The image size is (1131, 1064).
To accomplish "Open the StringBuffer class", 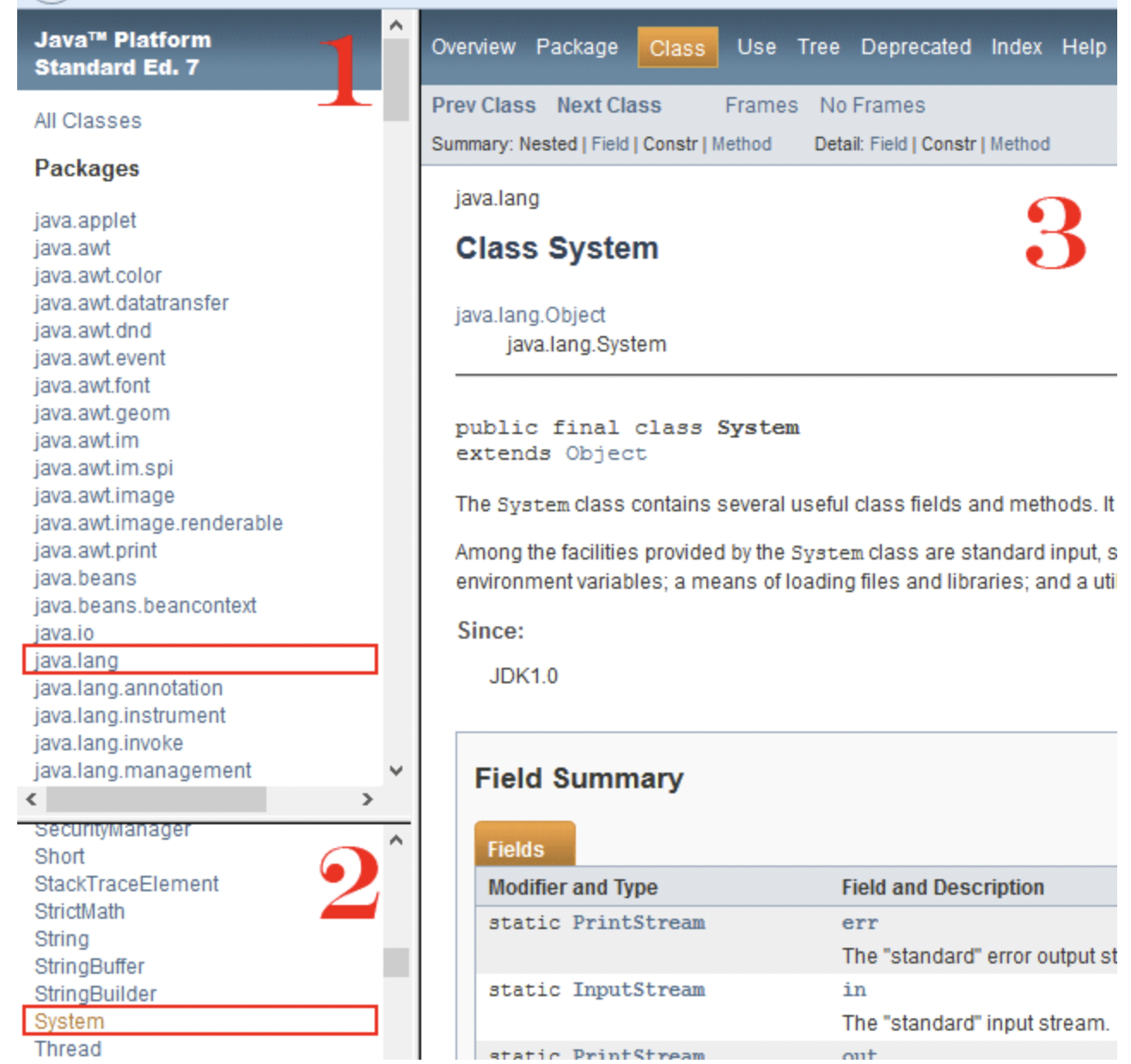I will 89,967.
